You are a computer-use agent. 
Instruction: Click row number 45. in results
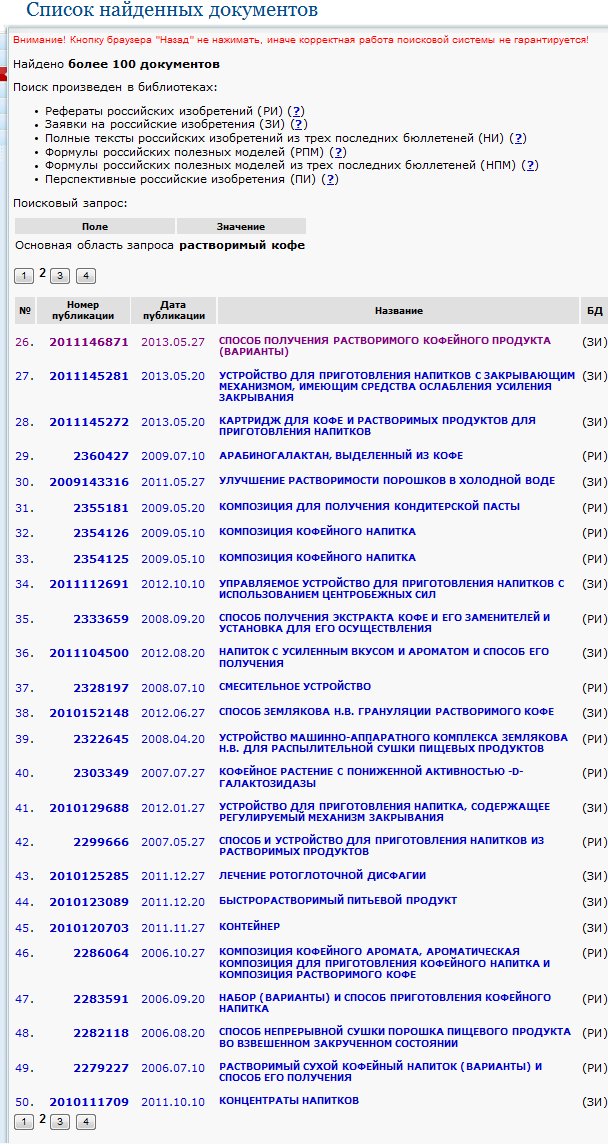24,928
